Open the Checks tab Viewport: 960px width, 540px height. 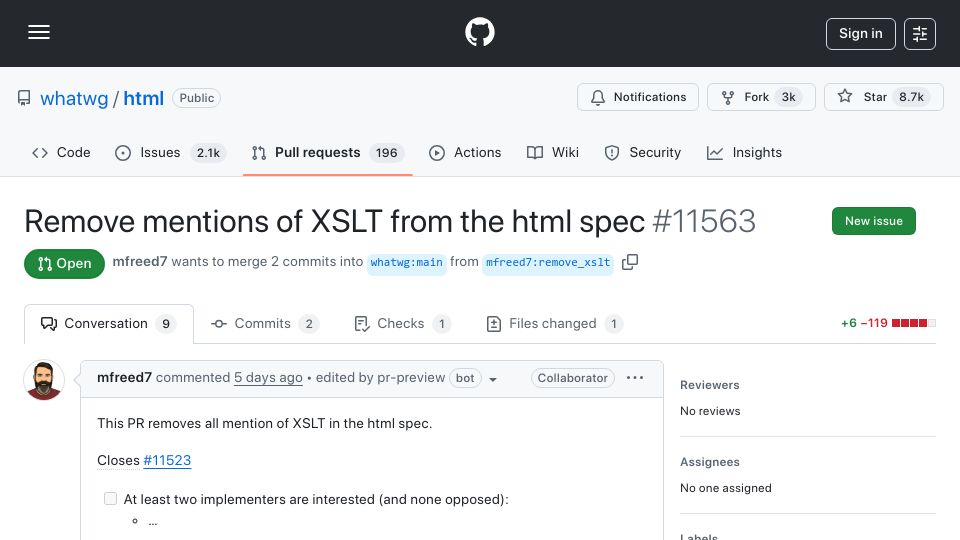pos(402,324)
